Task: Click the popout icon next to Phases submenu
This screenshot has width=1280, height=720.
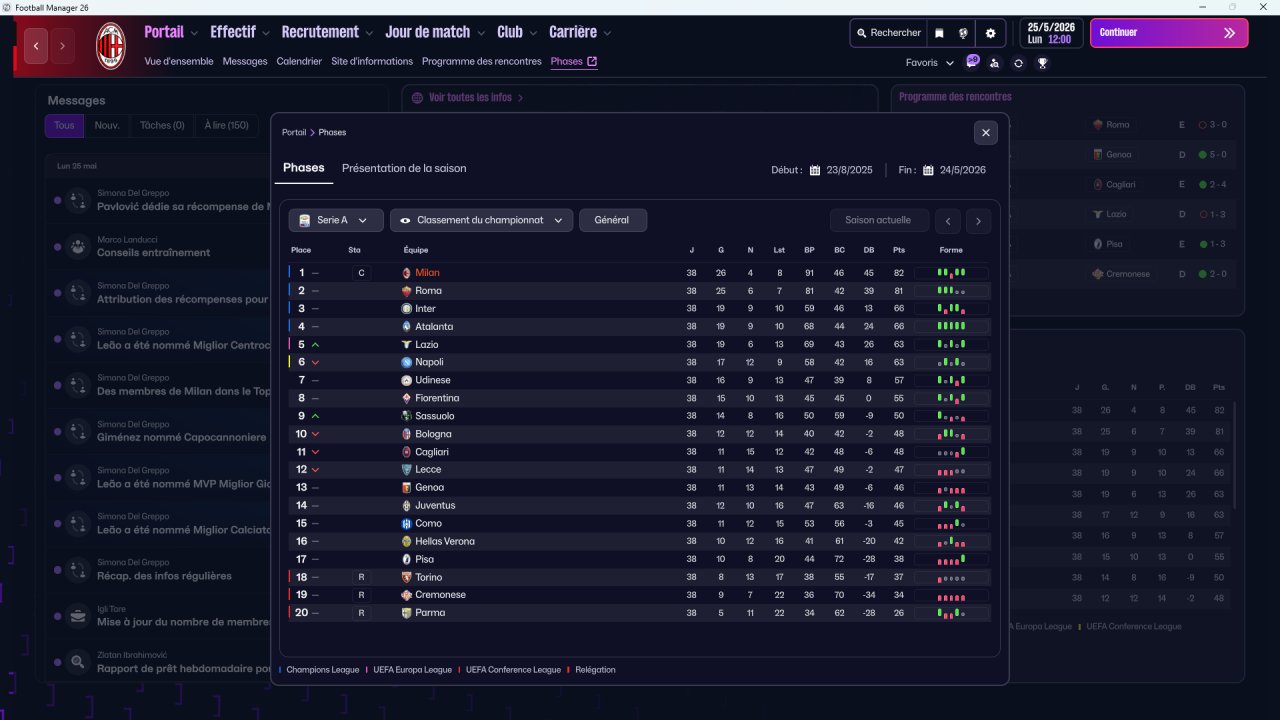Action: (x=592, y=61)
